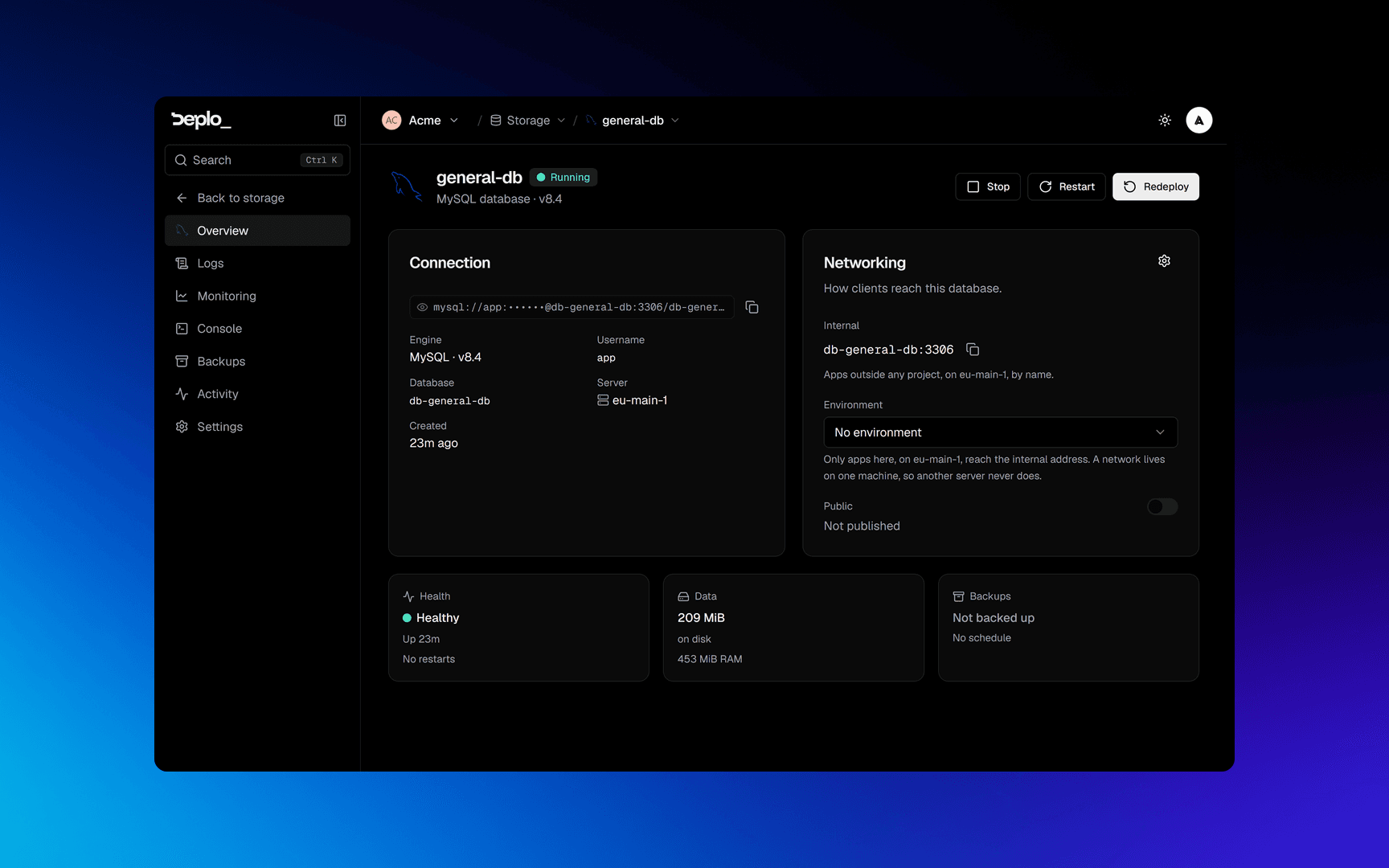Select database name db-general-db
Image resolution: width=1389 pixels, height=868 pixels.
tap(450, 401)
